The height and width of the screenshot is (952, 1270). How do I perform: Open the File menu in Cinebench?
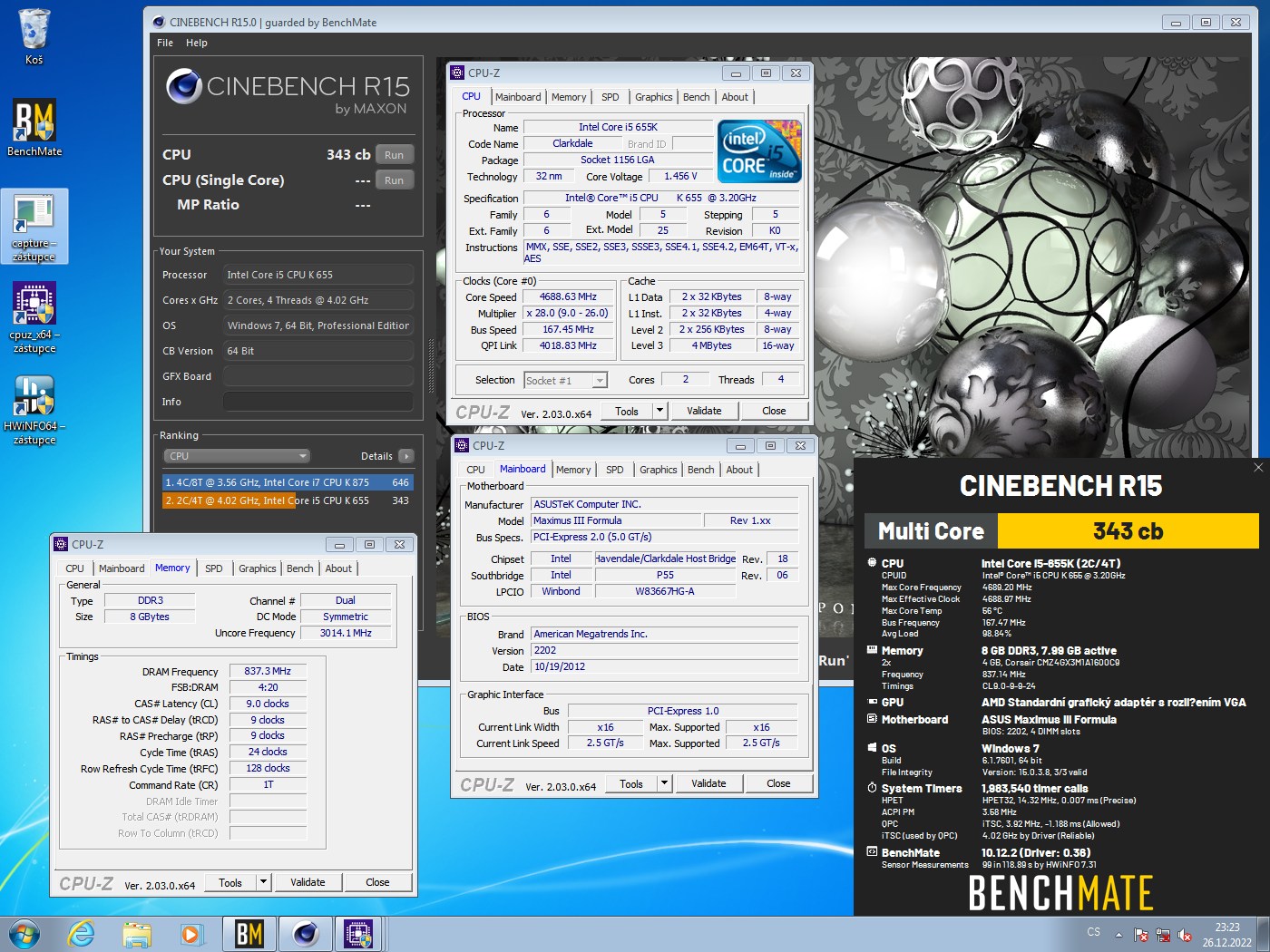[x=165, y=43]
